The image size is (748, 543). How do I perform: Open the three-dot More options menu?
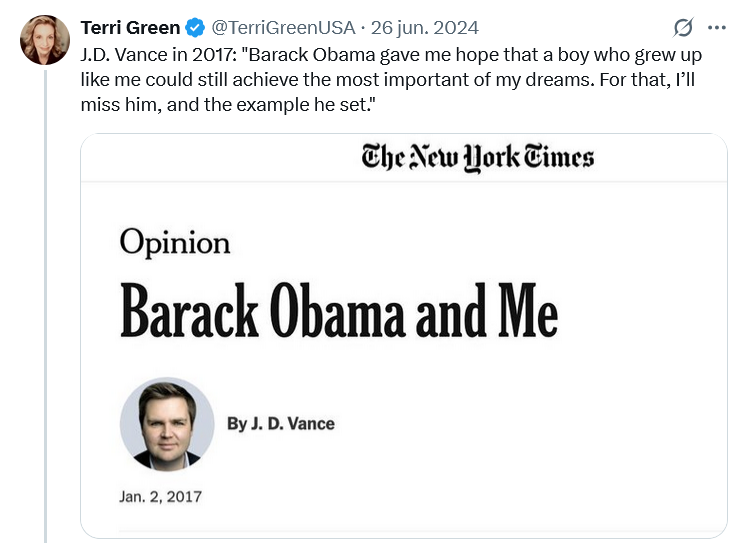click(x=716, y=27)
